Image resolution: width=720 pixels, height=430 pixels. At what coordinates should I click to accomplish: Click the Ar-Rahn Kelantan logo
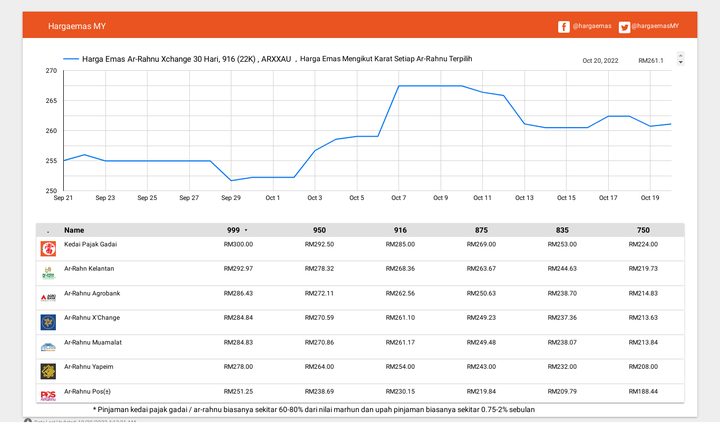click(48, 273)
